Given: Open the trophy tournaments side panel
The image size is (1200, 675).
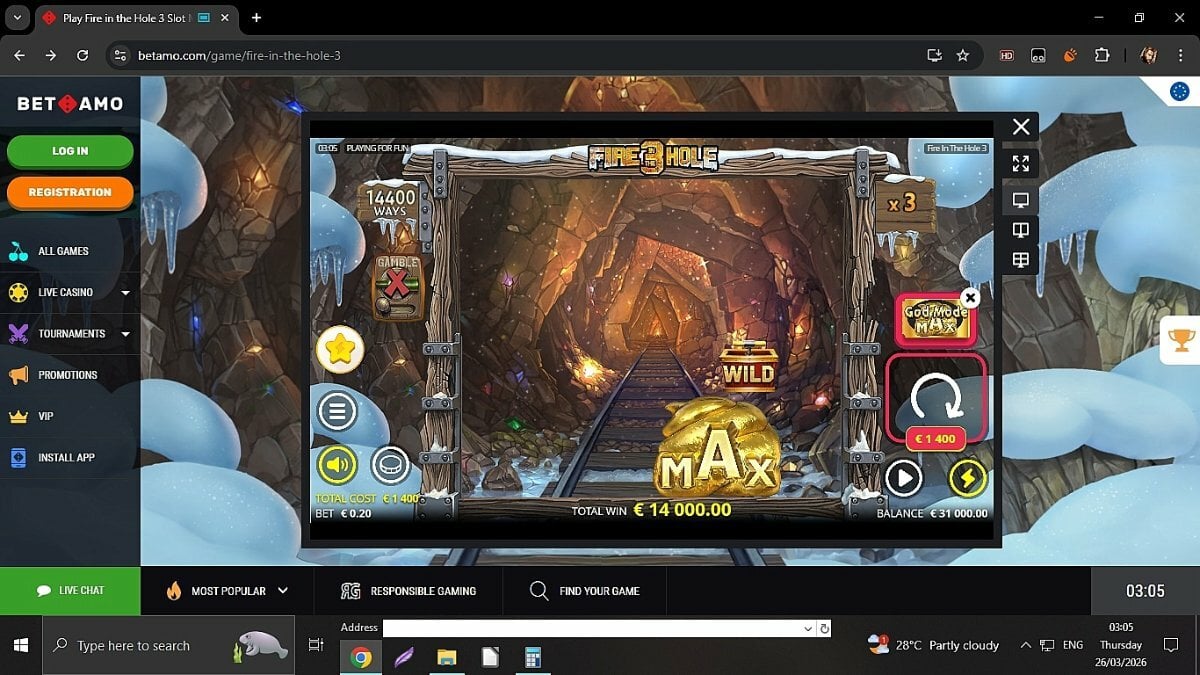Looking at the screenshot, I should tap(1181, 341).
